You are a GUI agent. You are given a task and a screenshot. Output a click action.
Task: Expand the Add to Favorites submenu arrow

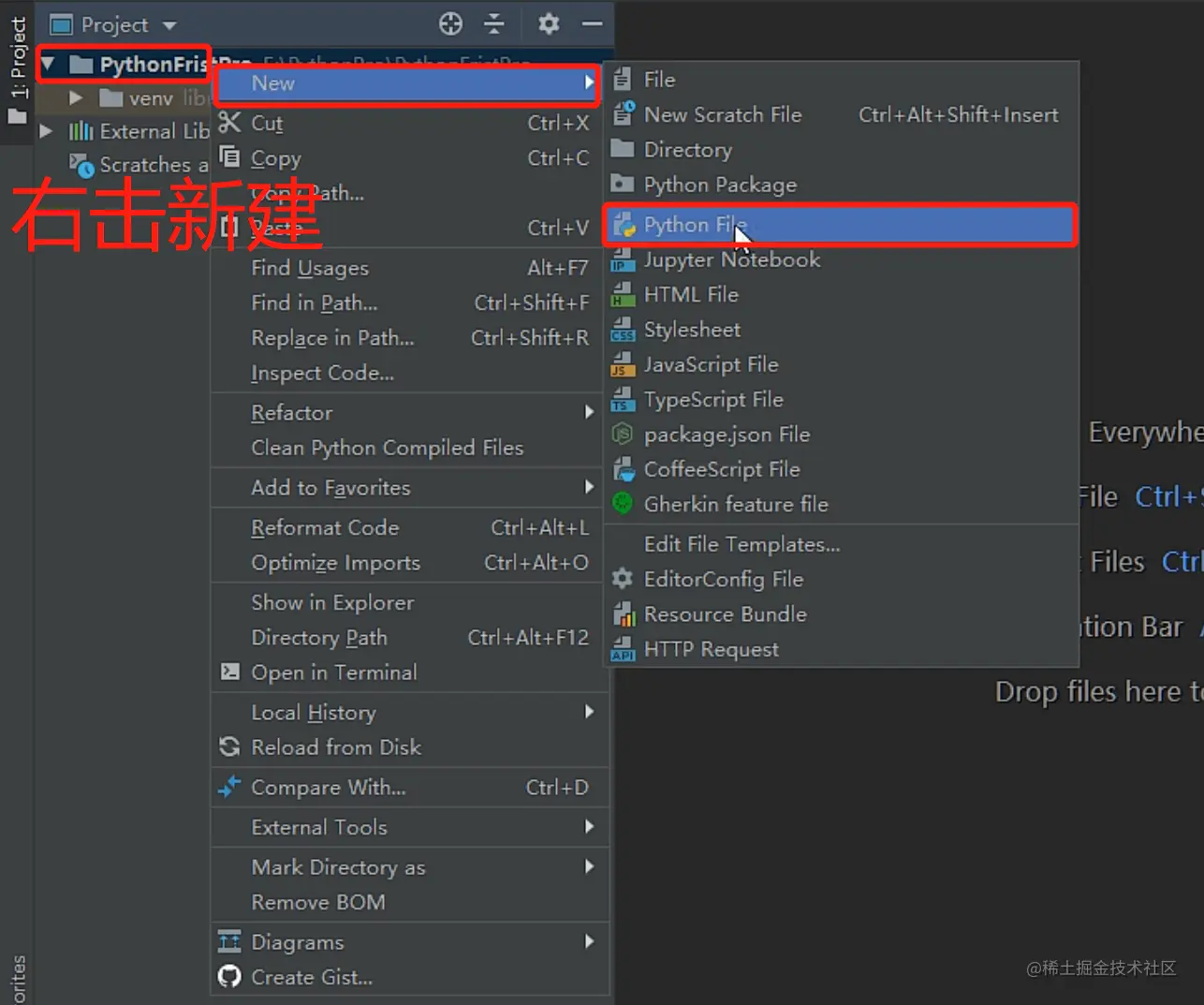[589, 487]
